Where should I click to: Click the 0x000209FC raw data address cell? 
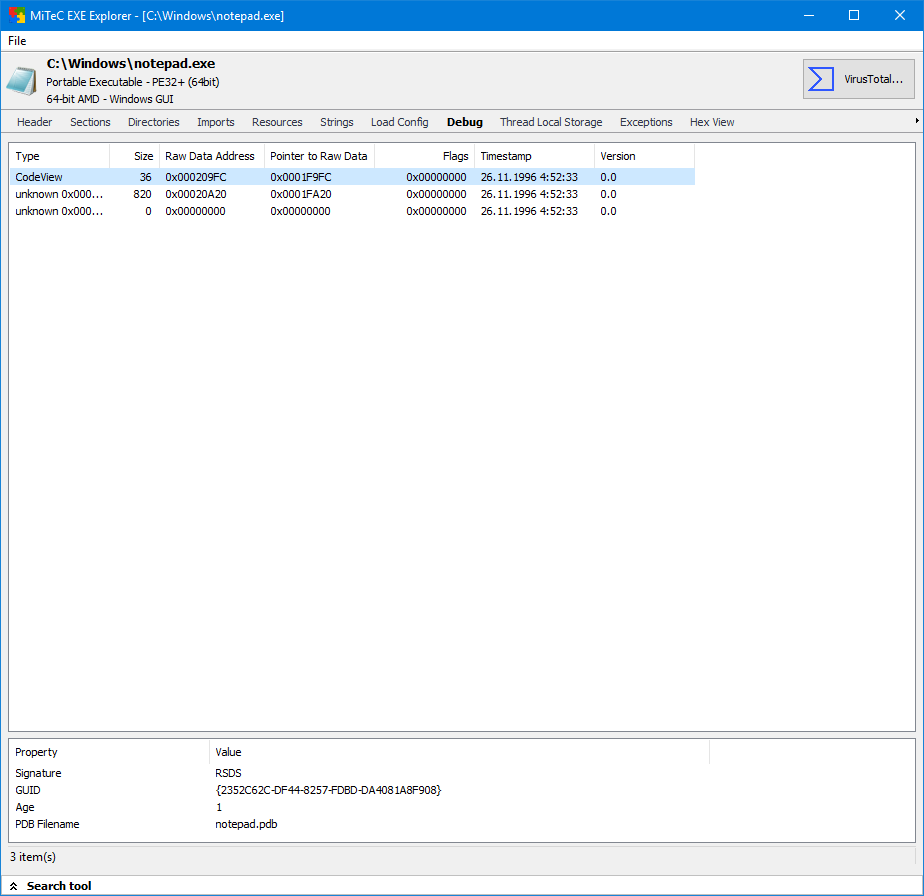(196, 177)
